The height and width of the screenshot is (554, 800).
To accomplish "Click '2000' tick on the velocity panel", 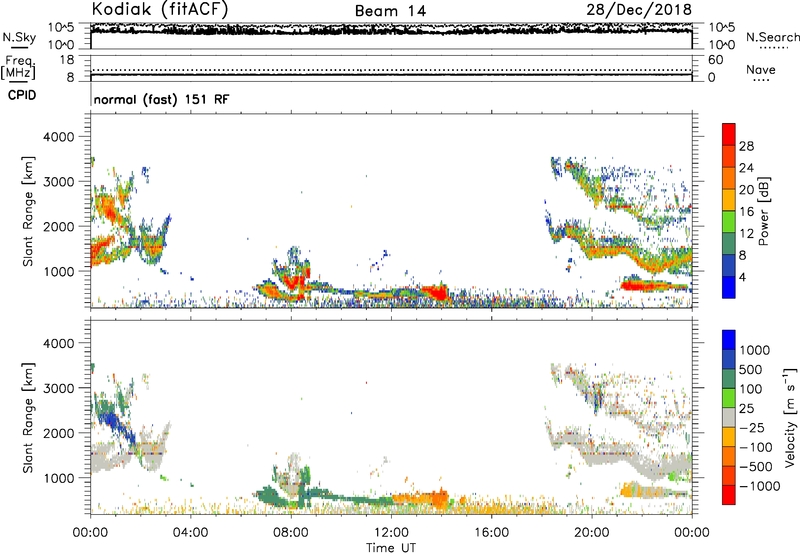I will tap(58, 433).
